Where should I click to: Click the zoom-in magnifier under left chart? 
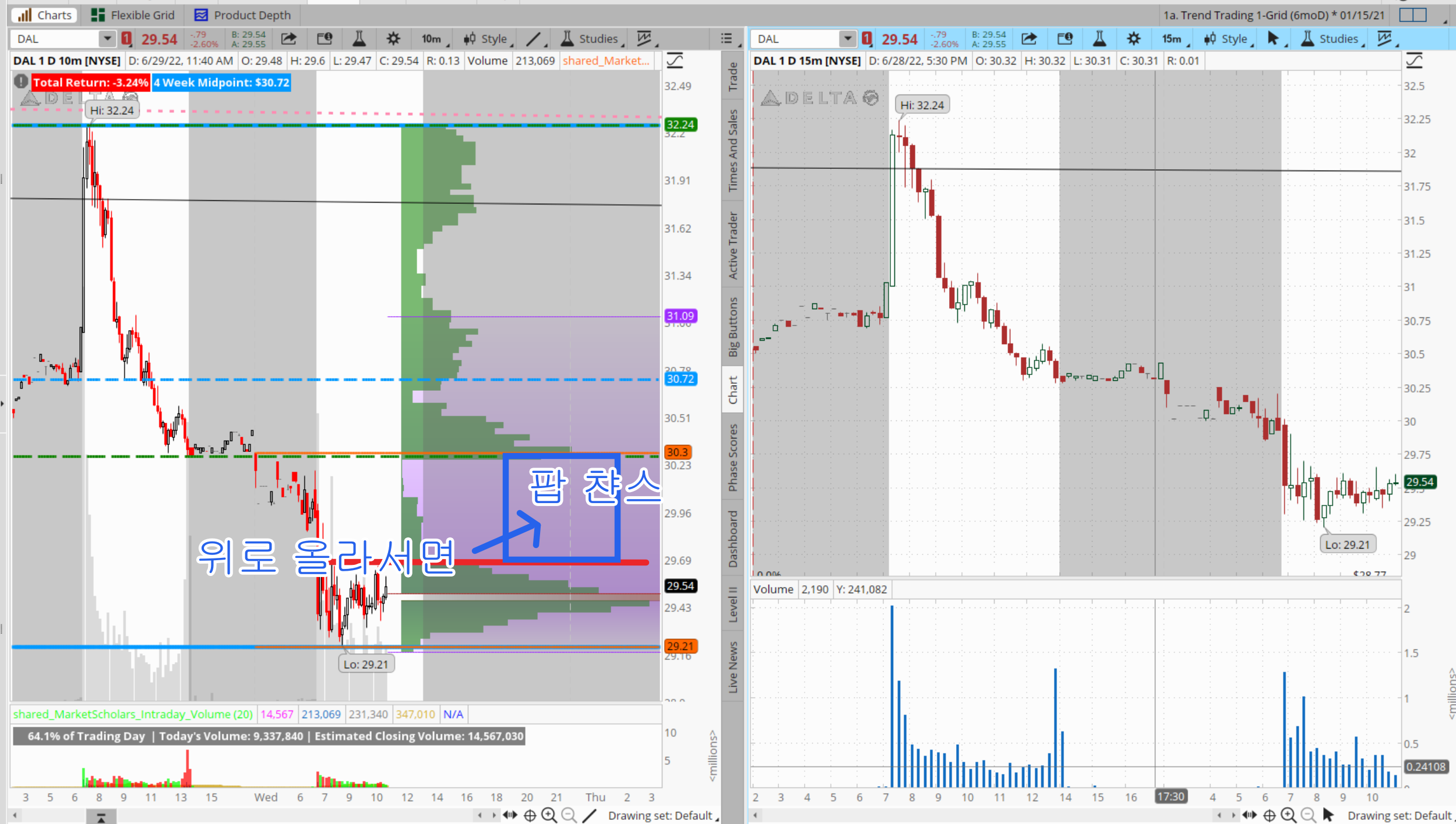click(549, 815)
